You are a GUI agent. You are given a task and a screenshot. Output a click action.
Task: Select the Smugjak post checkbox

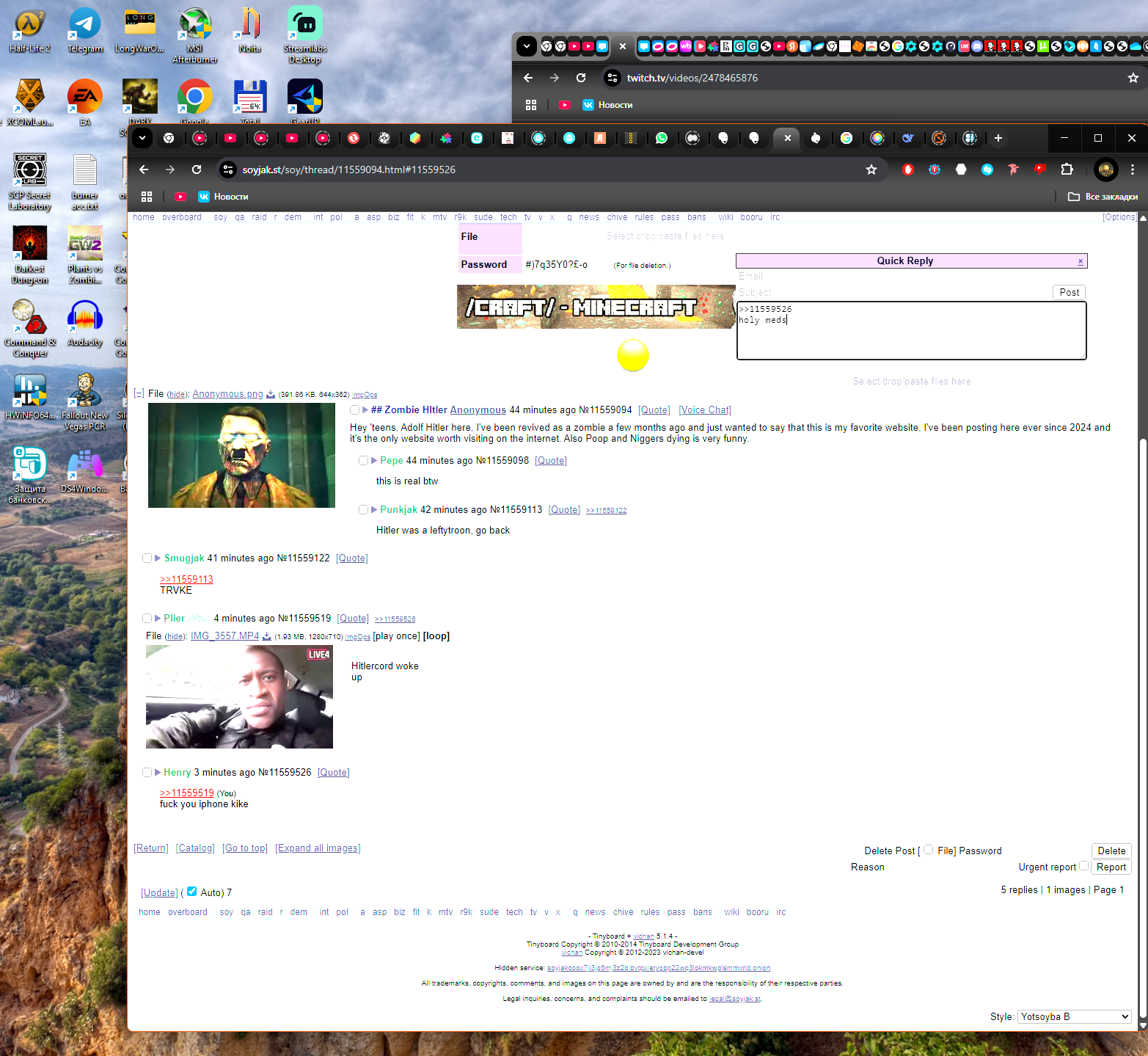(147, 558)
